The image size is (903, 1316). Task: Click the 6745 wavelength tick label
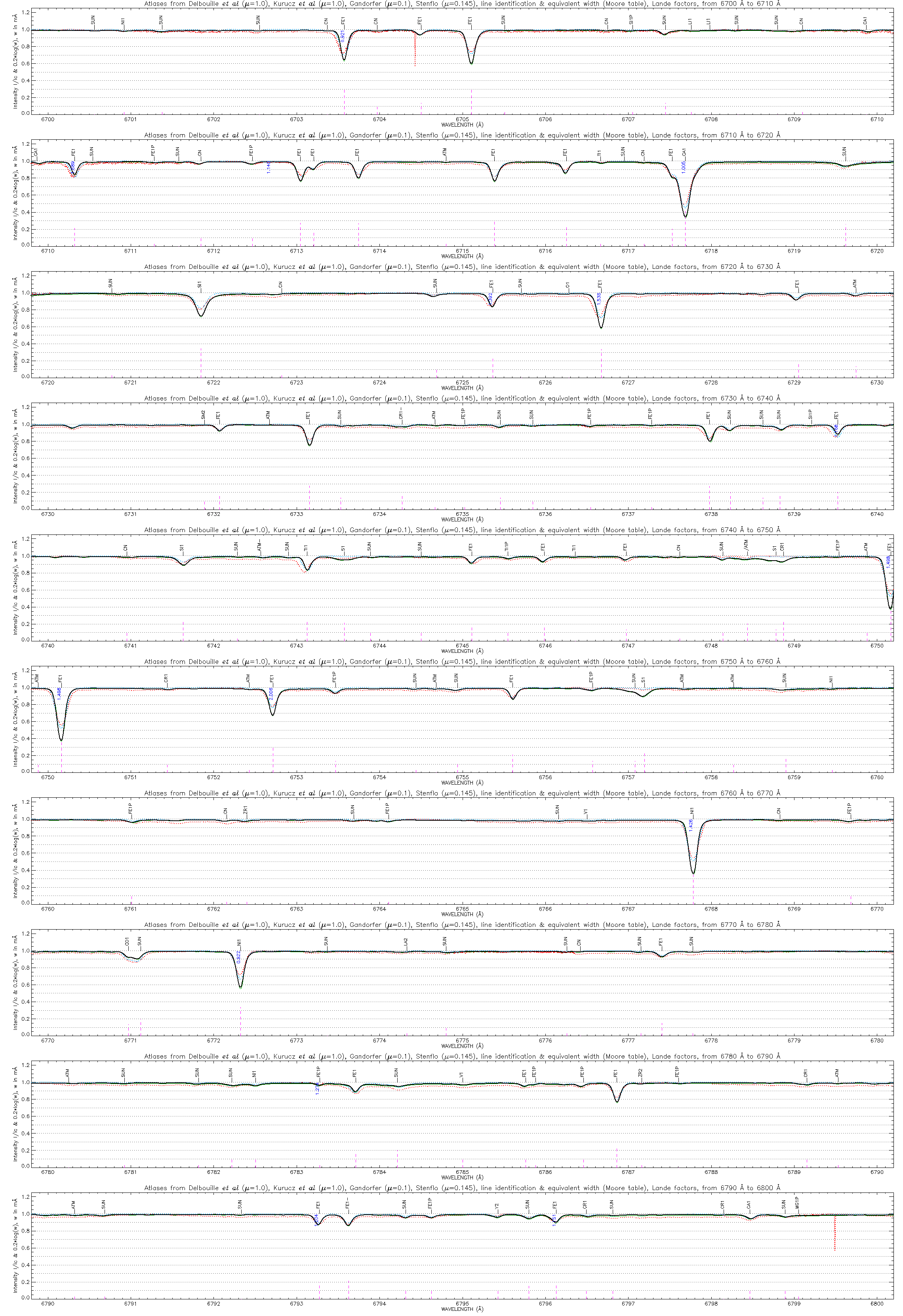(x=462, y=646)
